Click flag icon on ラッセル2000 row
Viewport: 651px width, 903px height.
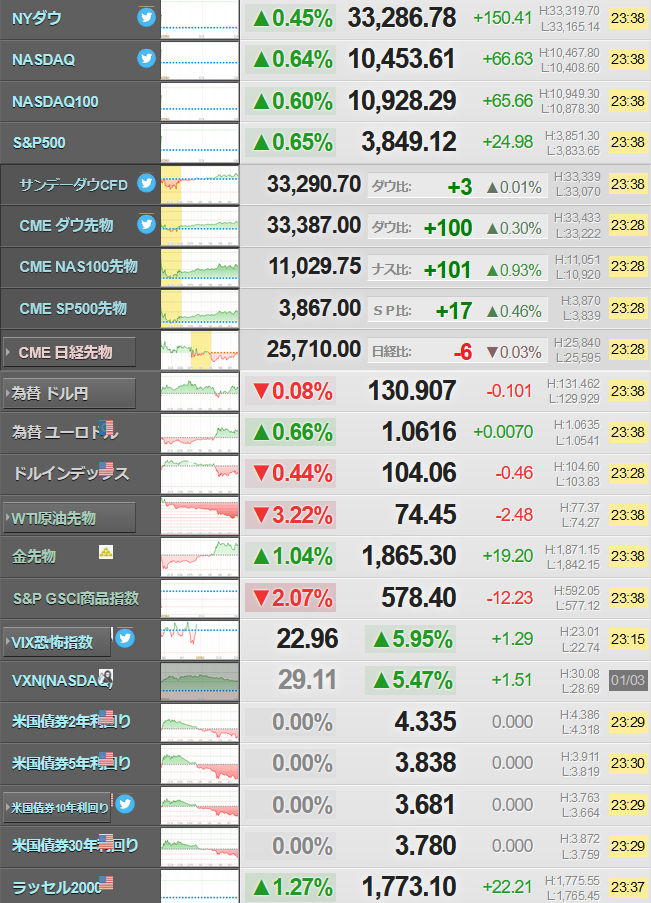coord(106,883)
